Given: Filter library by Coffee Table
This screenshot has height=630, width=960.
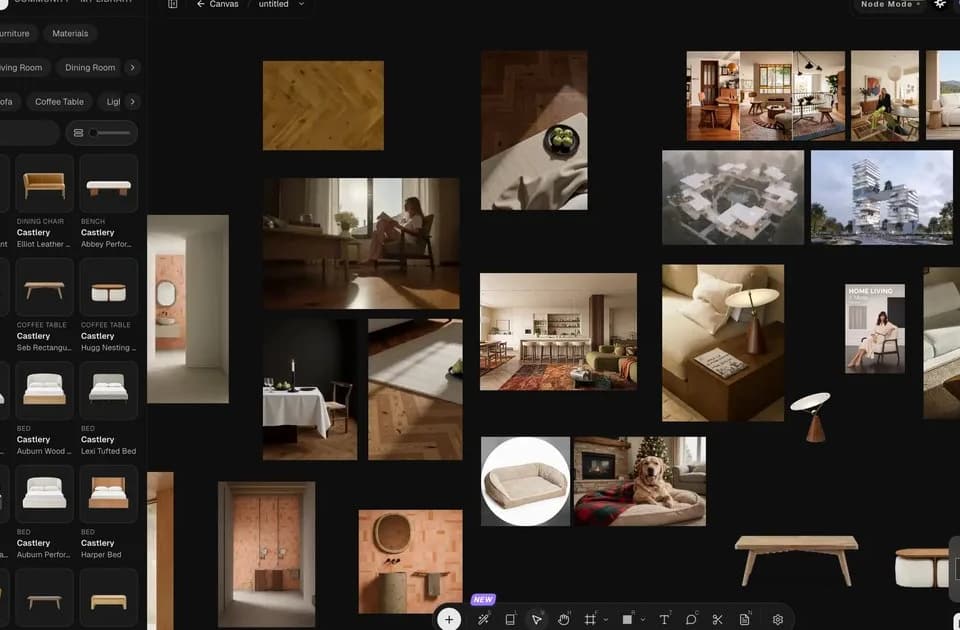Looking at the screenshot, I should 59,102.
